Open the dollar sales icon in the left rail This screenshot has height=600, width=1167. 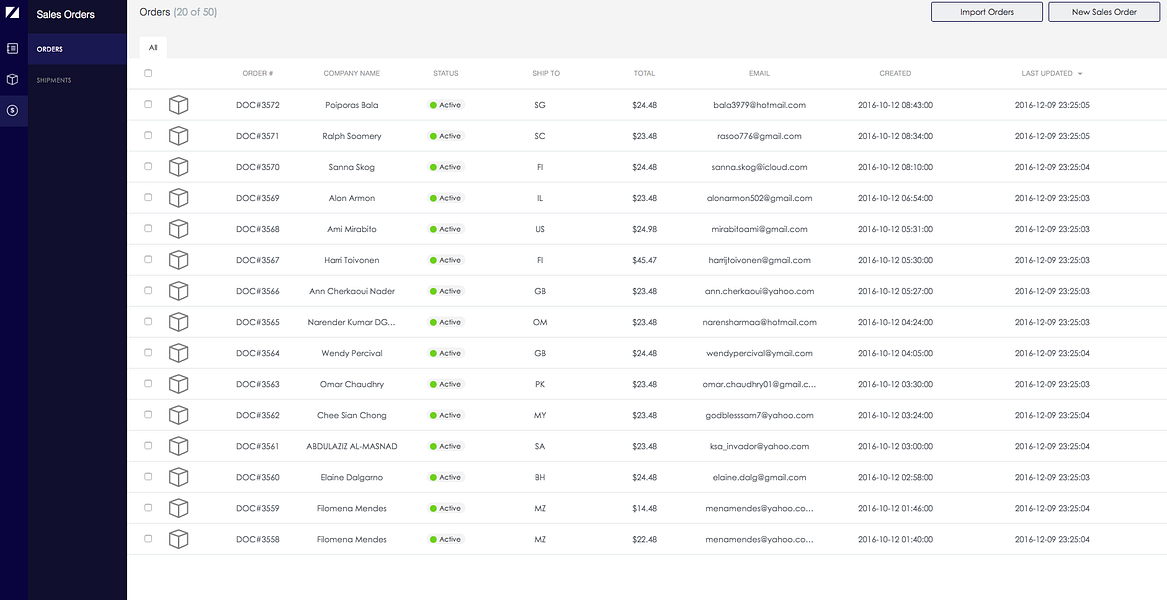click(x=12, y=110)
